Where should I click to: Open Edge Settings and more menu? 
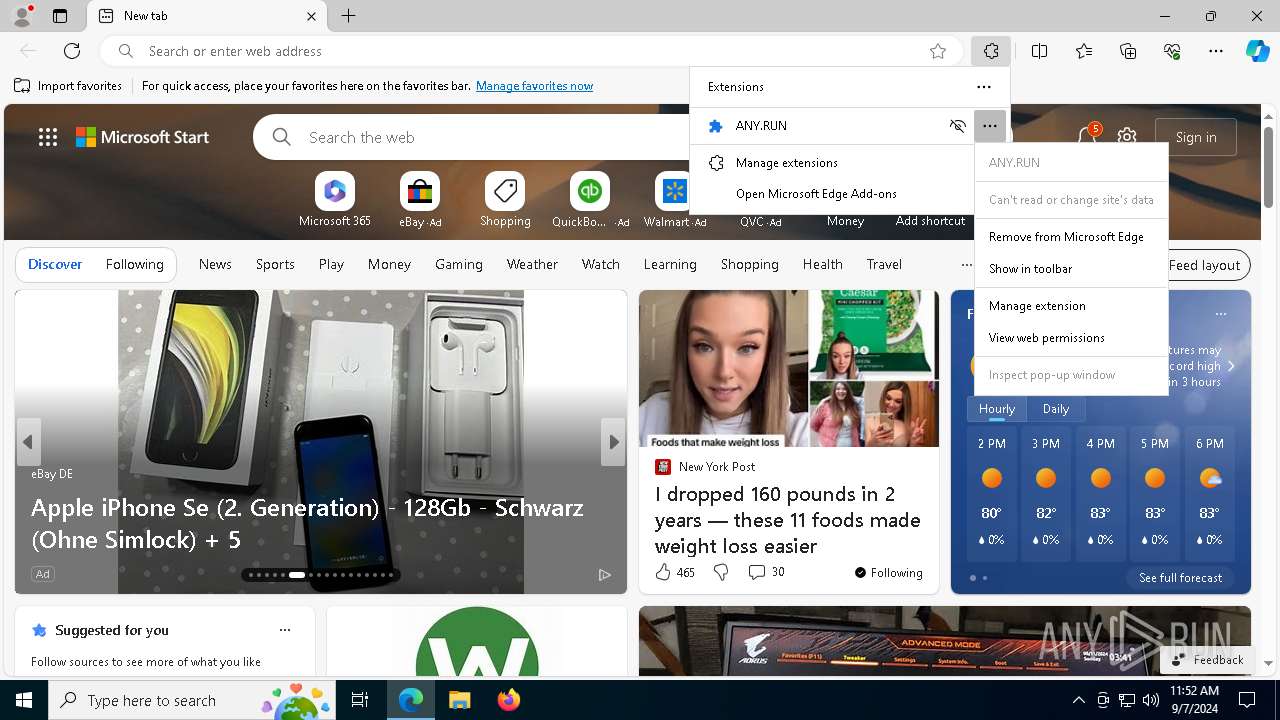point(1216,51)
